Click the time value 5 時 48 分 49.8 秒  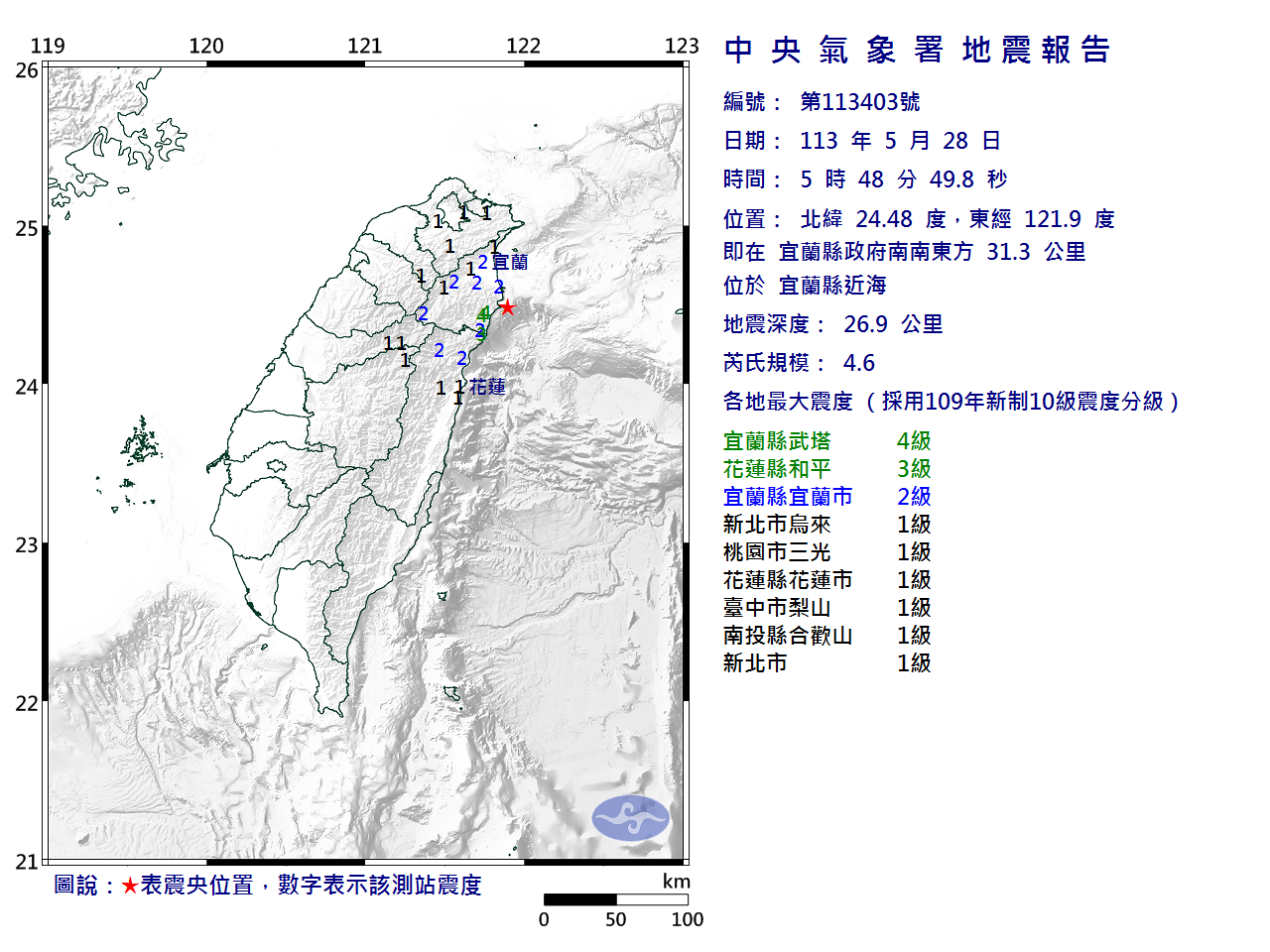point(903,179)
